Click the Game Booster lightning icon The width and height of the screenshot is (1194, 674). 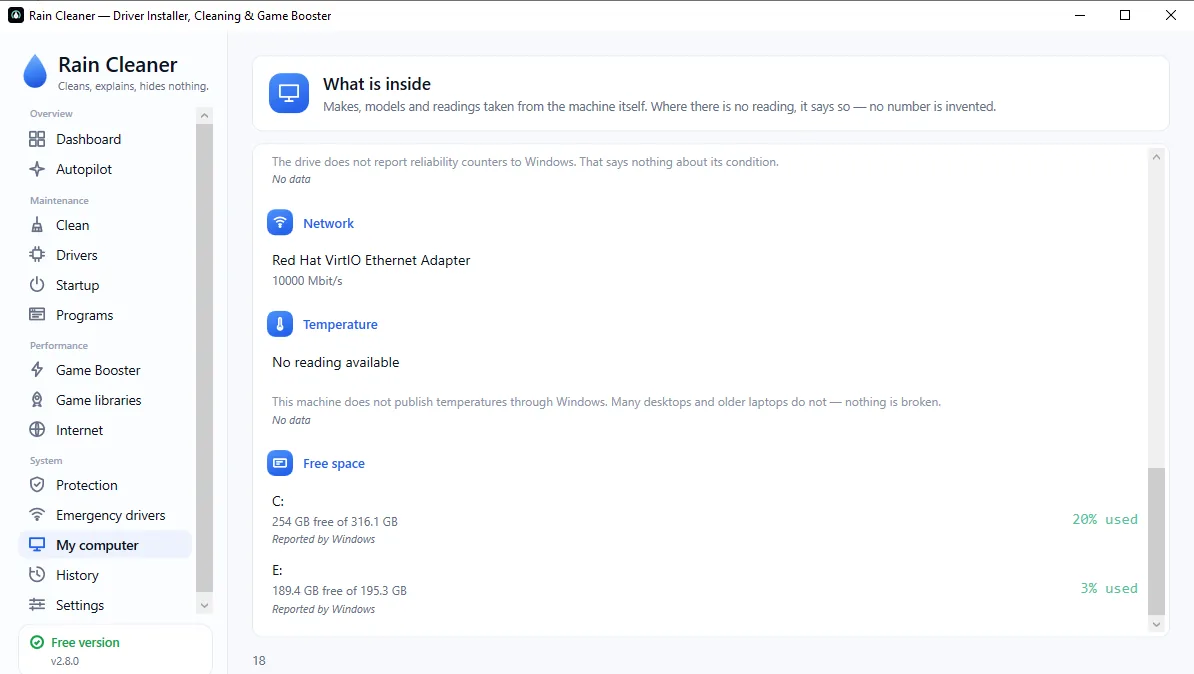[37, 370]
